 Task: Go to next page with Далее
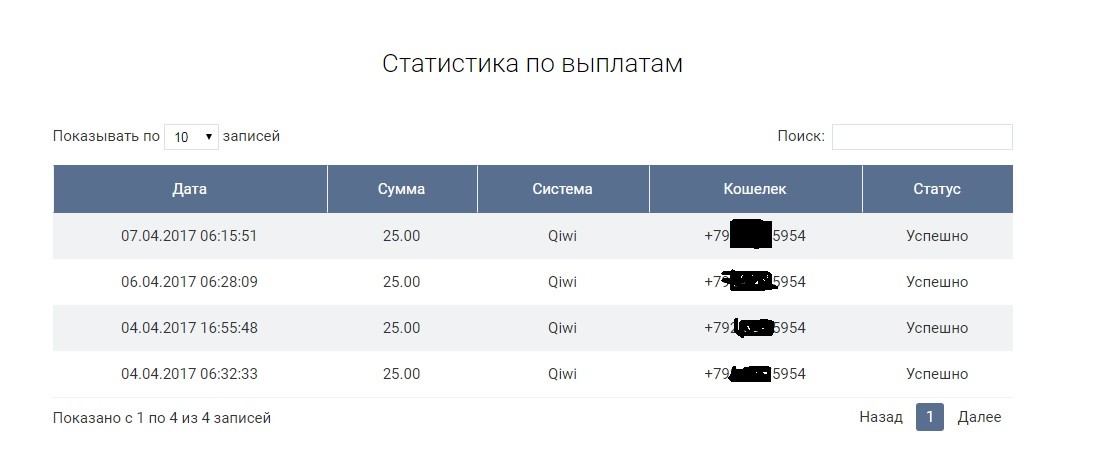coord(979,417)
